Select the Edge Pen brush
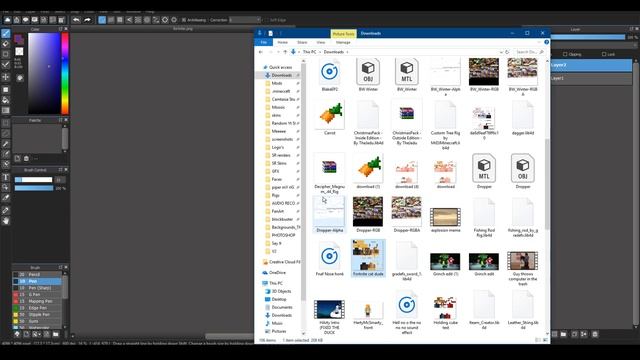 [37, 308]
